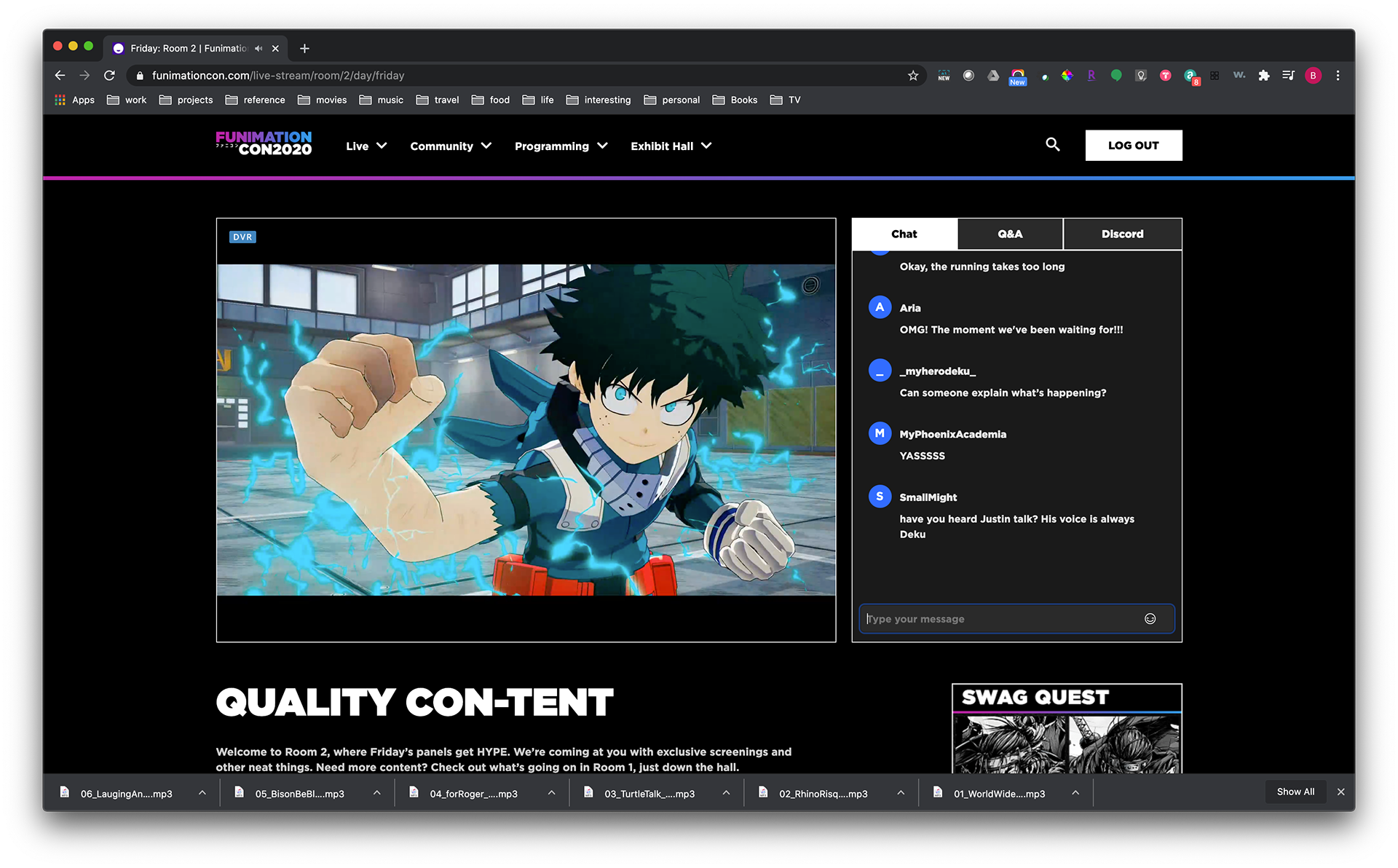Close the Friday: Room 2 browser tab
Image resolution: width=1398 pixels, height=868 pixels.
(275, 49)
